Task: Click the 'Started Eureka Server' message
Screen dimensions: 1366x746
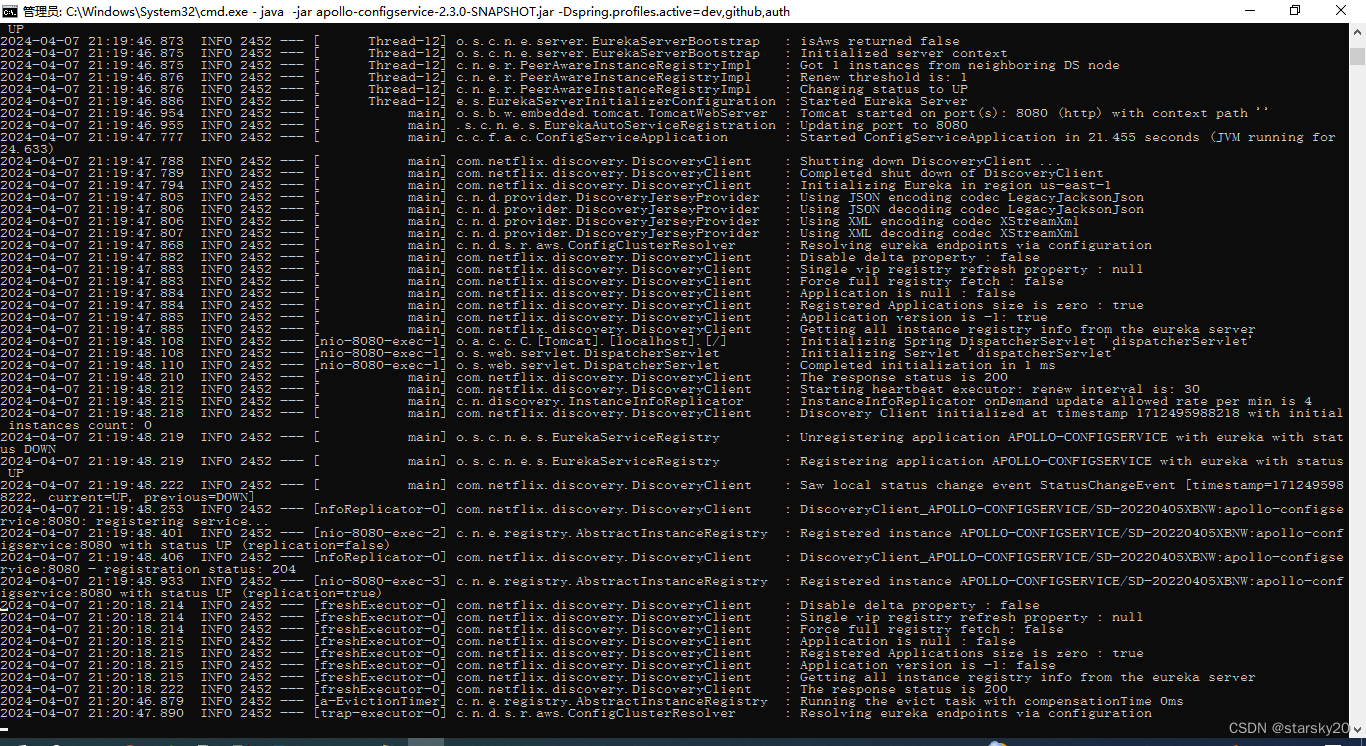Action: [883, 101]
